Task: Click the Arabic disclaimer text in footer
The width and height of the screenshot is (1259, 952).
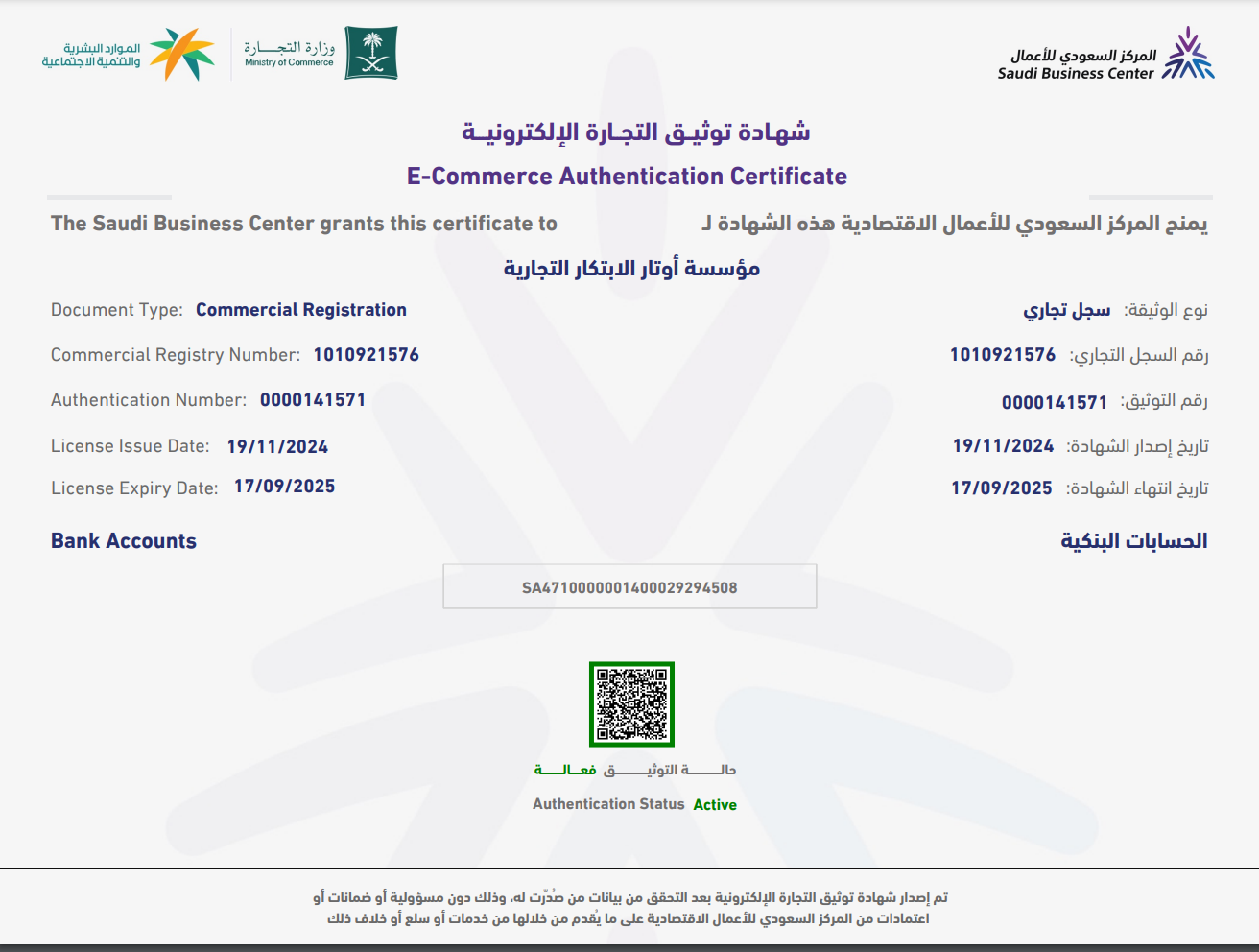Action: 629,908
